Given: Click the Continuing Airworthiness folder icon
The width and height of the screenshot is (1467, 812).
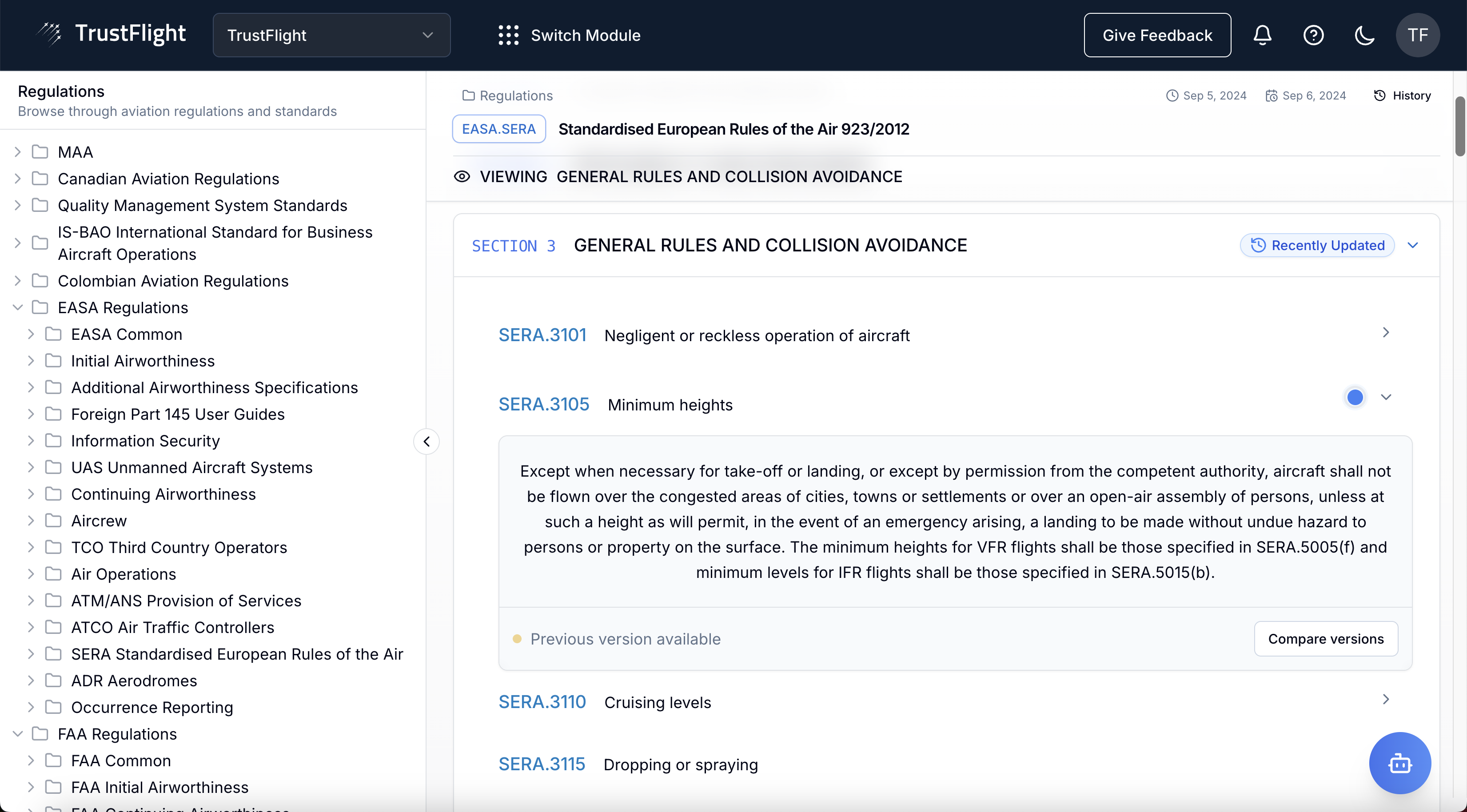Looking at the screenshot, I should pyautogui.click(x=53, y=494).
